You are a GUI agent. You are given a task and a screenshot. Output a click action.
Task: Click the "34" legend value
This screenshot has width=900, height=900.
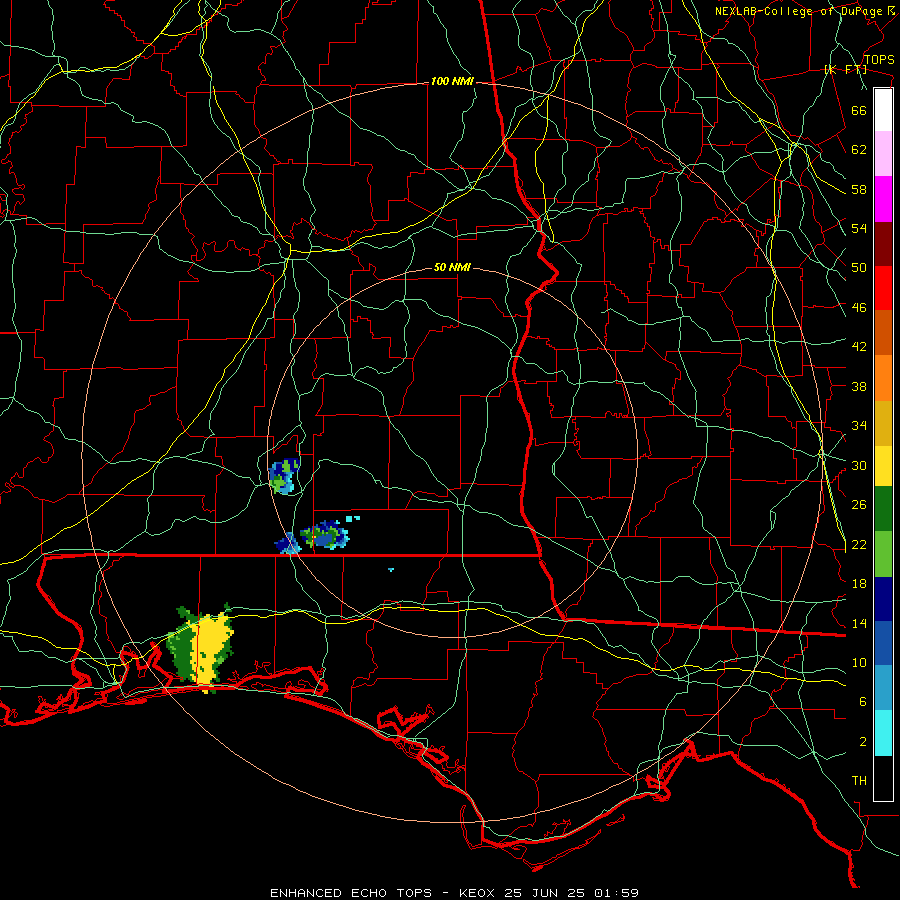tap(859, 426)
